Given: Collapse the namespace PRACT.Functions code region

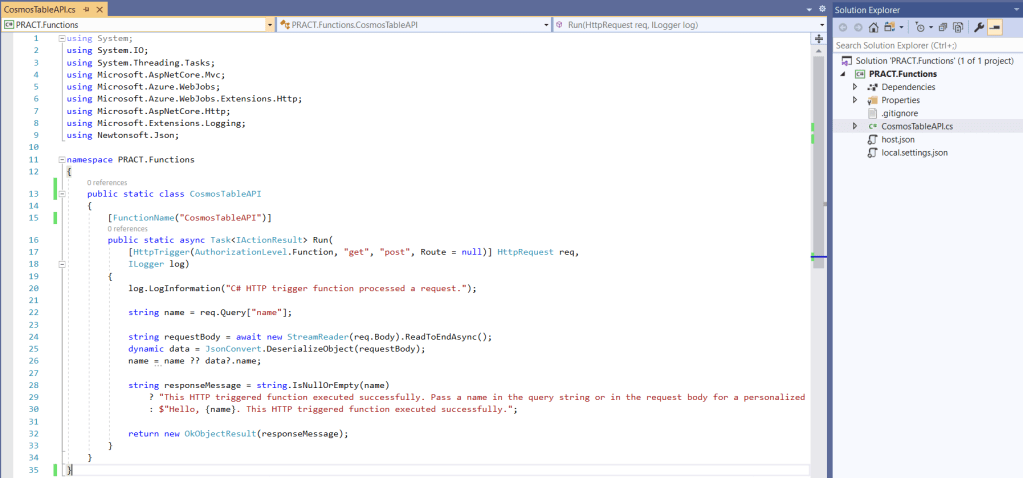Looking at the screenshot, I should pos(61,159).
